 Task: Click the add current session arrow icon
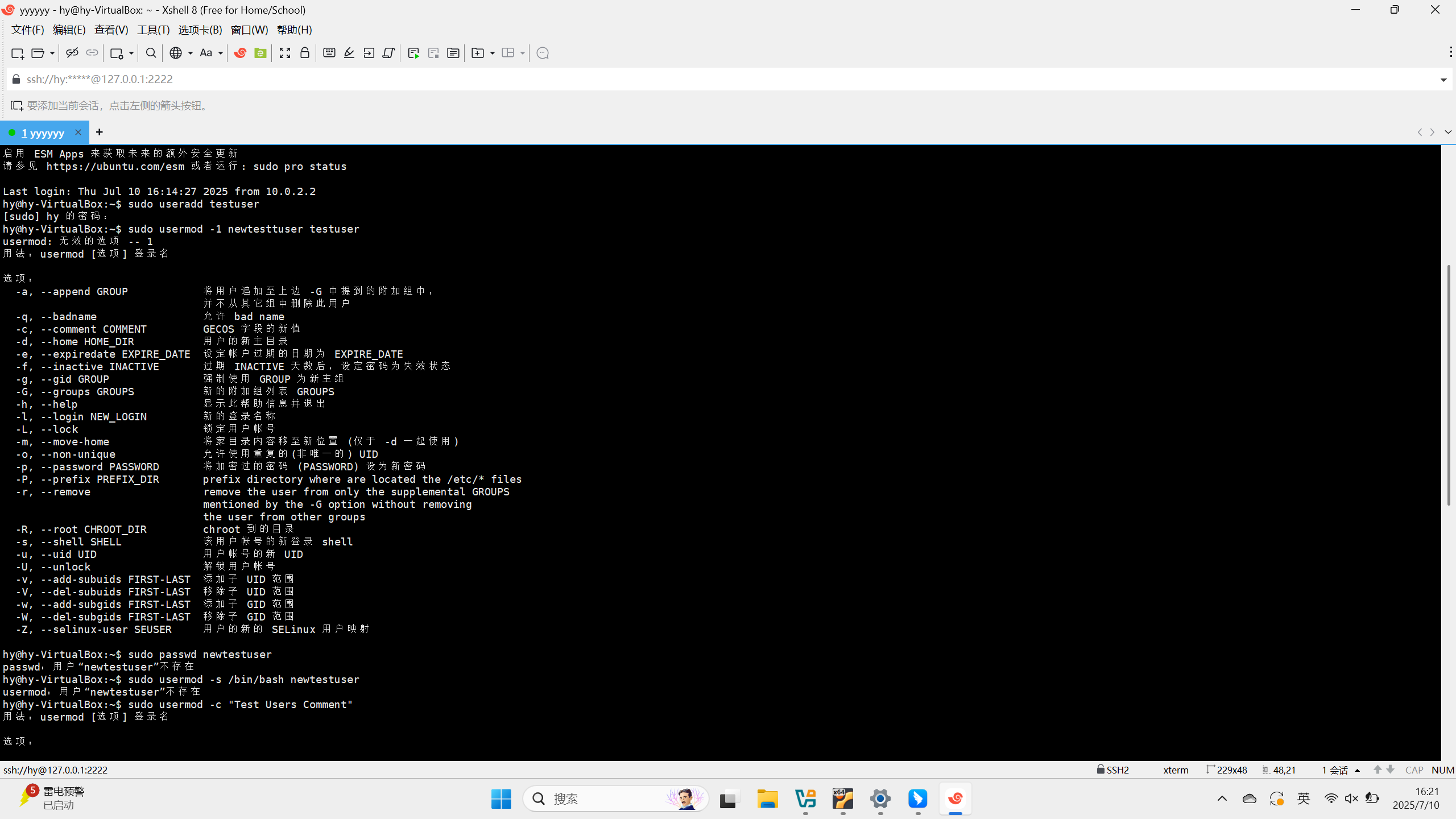(x=16, y=106)
